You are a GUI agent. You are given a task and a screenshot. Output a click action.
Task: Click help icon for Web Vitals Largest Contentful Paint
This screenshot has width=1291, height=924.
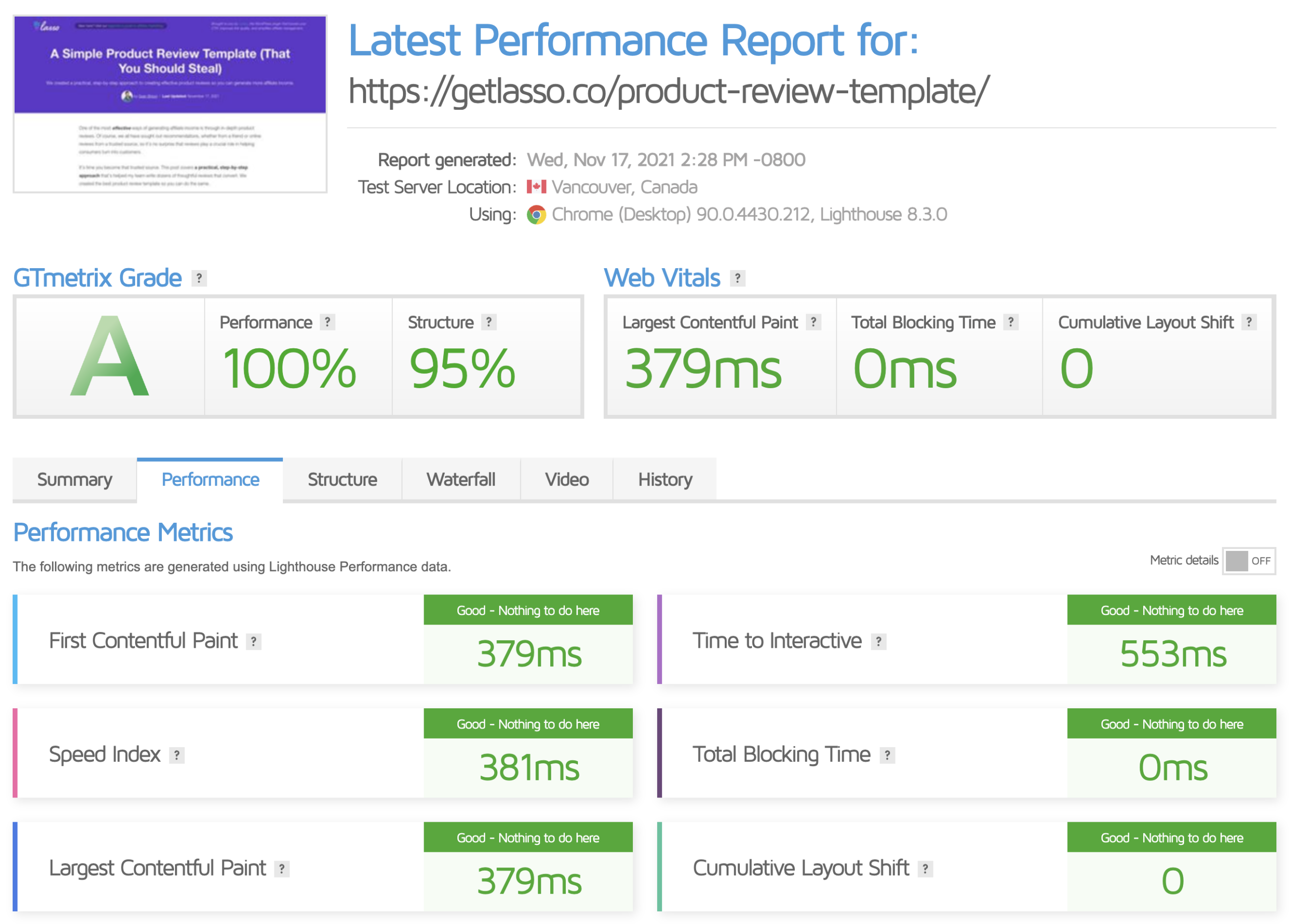[x=813, y=322]
